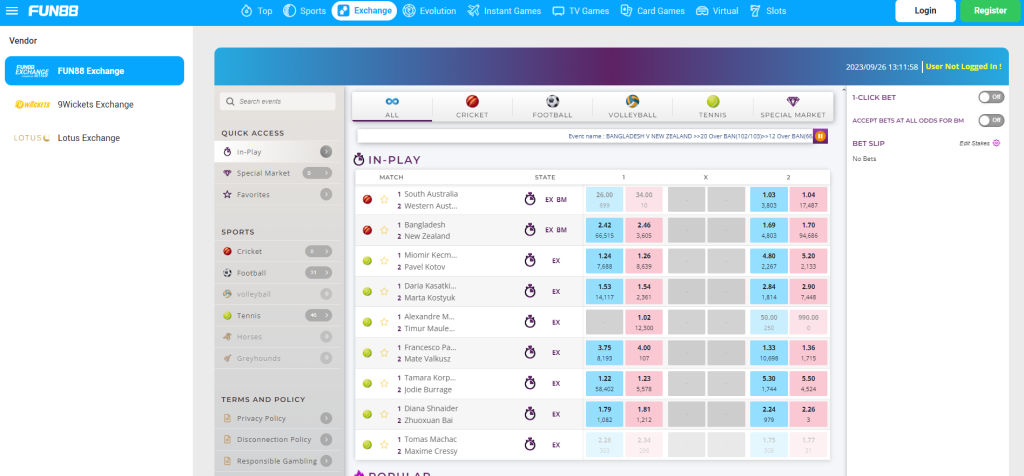Click the magnifier icon in search box
This screenshot has height=476, width=1024.
tap(230, 102)
